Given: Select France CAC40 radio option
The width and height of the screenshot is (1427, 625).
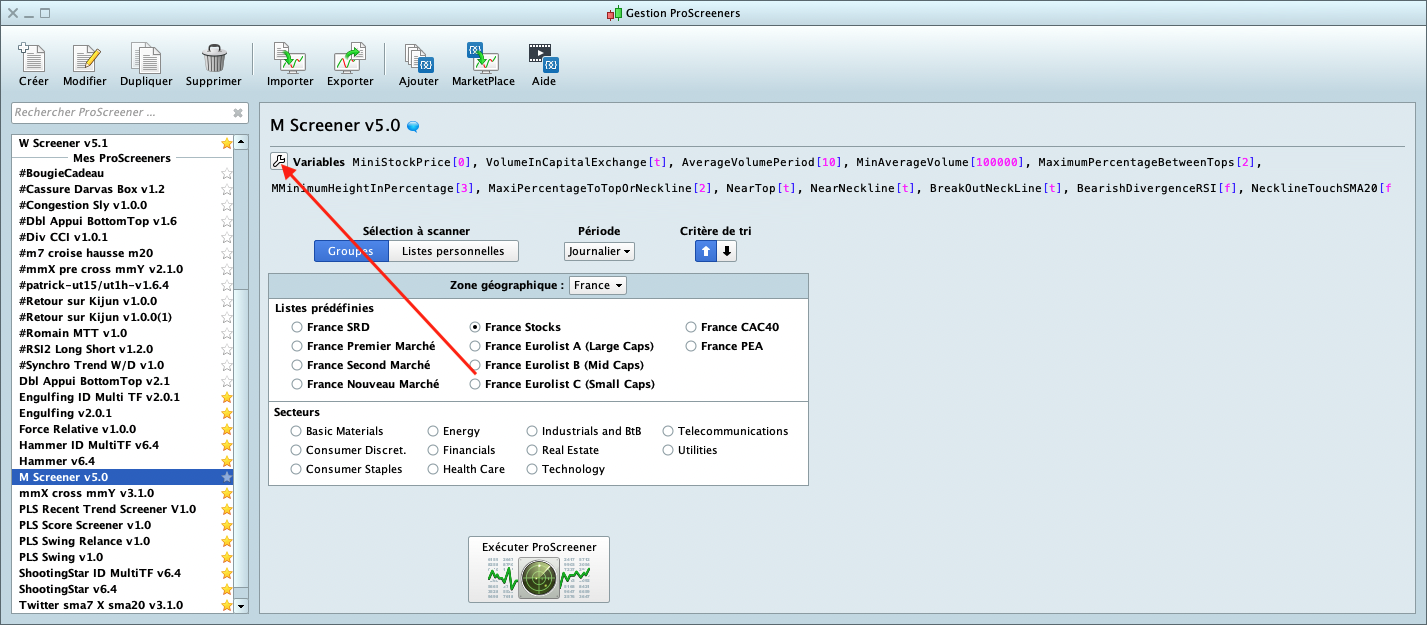Looking at the screenshot, I should (x=691, y=327).
